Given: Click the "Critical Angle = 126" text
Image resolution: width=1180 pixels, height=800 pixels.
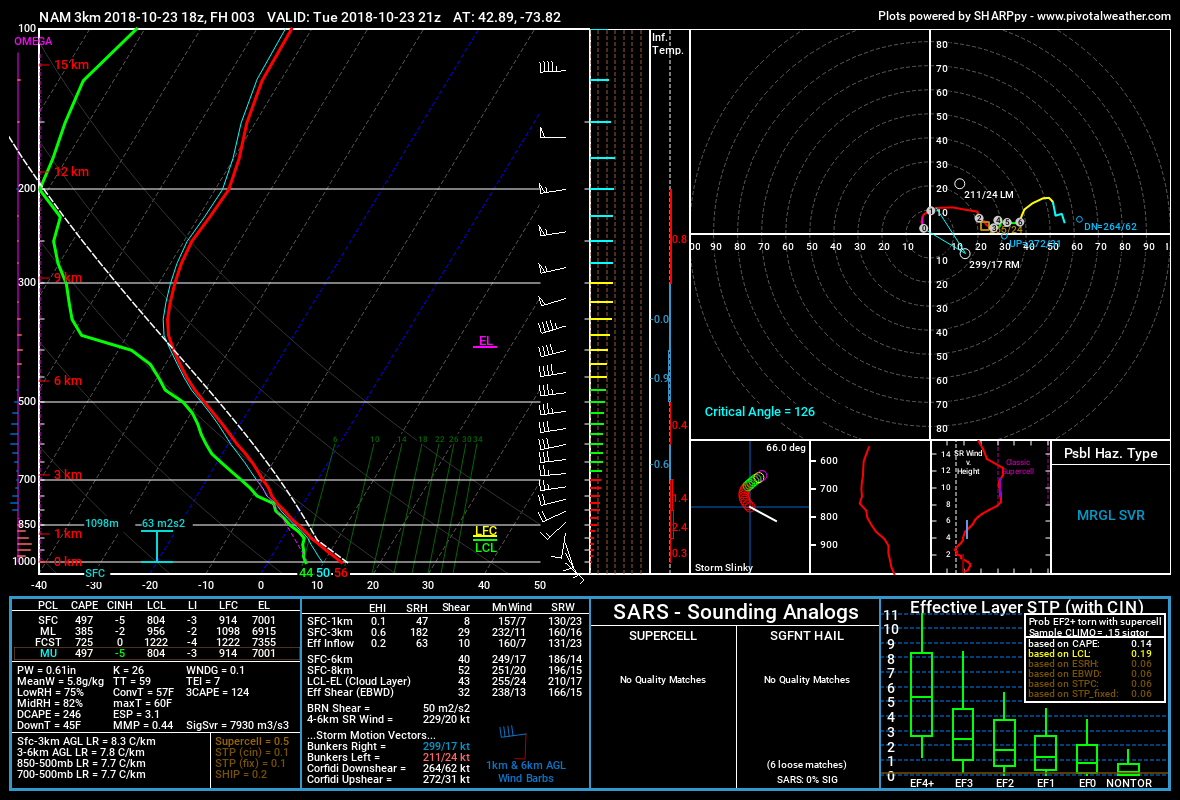Looking at the screenshot, I should click(x=759, y=412).
